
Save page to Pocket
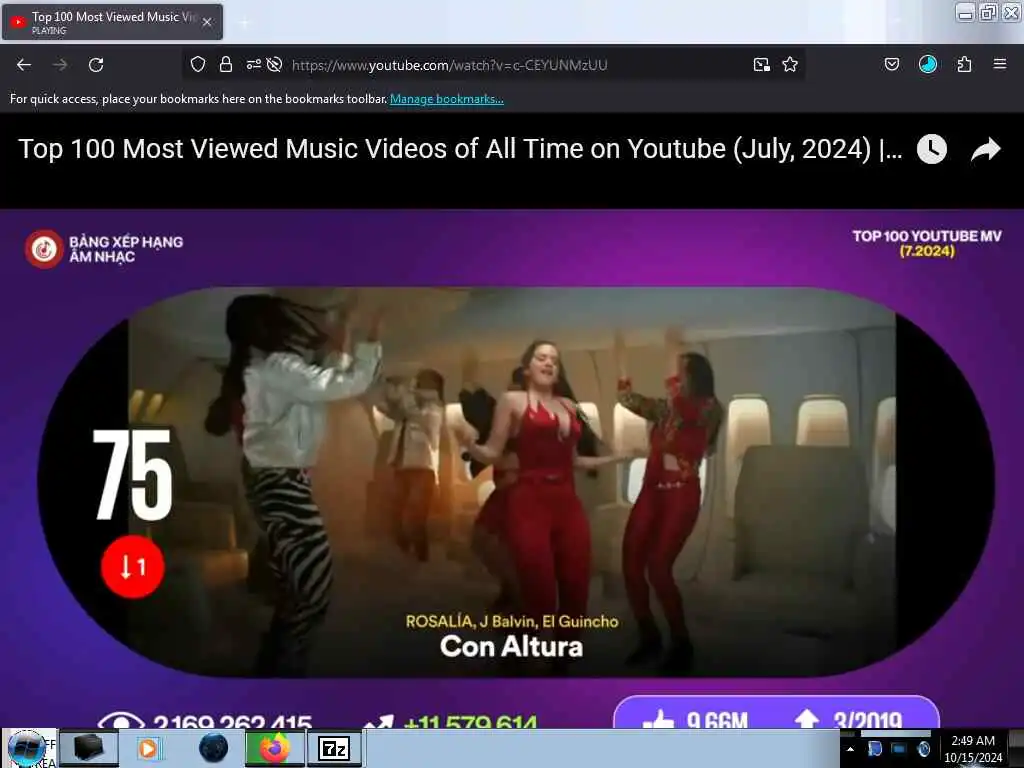pyautogui.click(x=892, y=64)
